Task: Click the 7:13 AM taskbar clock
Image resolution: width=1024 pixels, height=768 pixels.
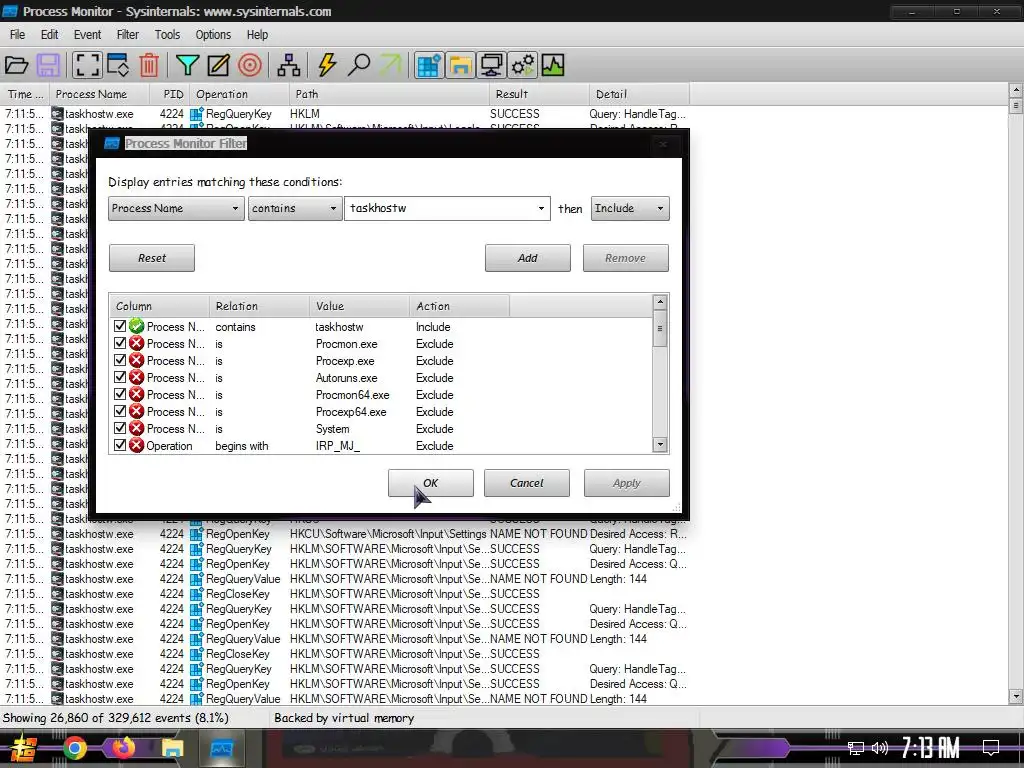Action: [931, 748]
